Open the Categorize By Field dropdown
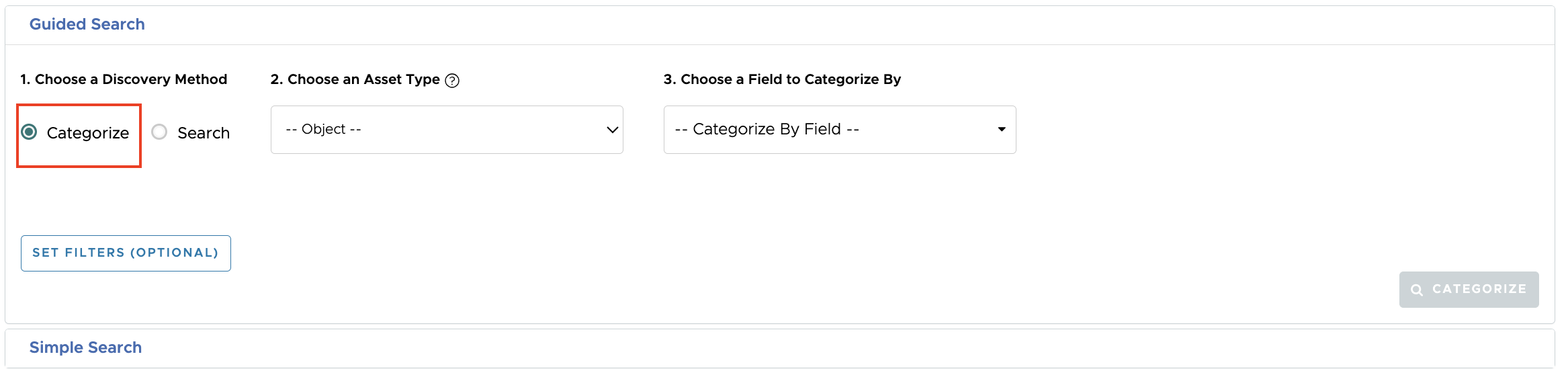Image resolution: width=1568 pixels, height=375 pixels. pyautogui.click(x=839, y=130)
